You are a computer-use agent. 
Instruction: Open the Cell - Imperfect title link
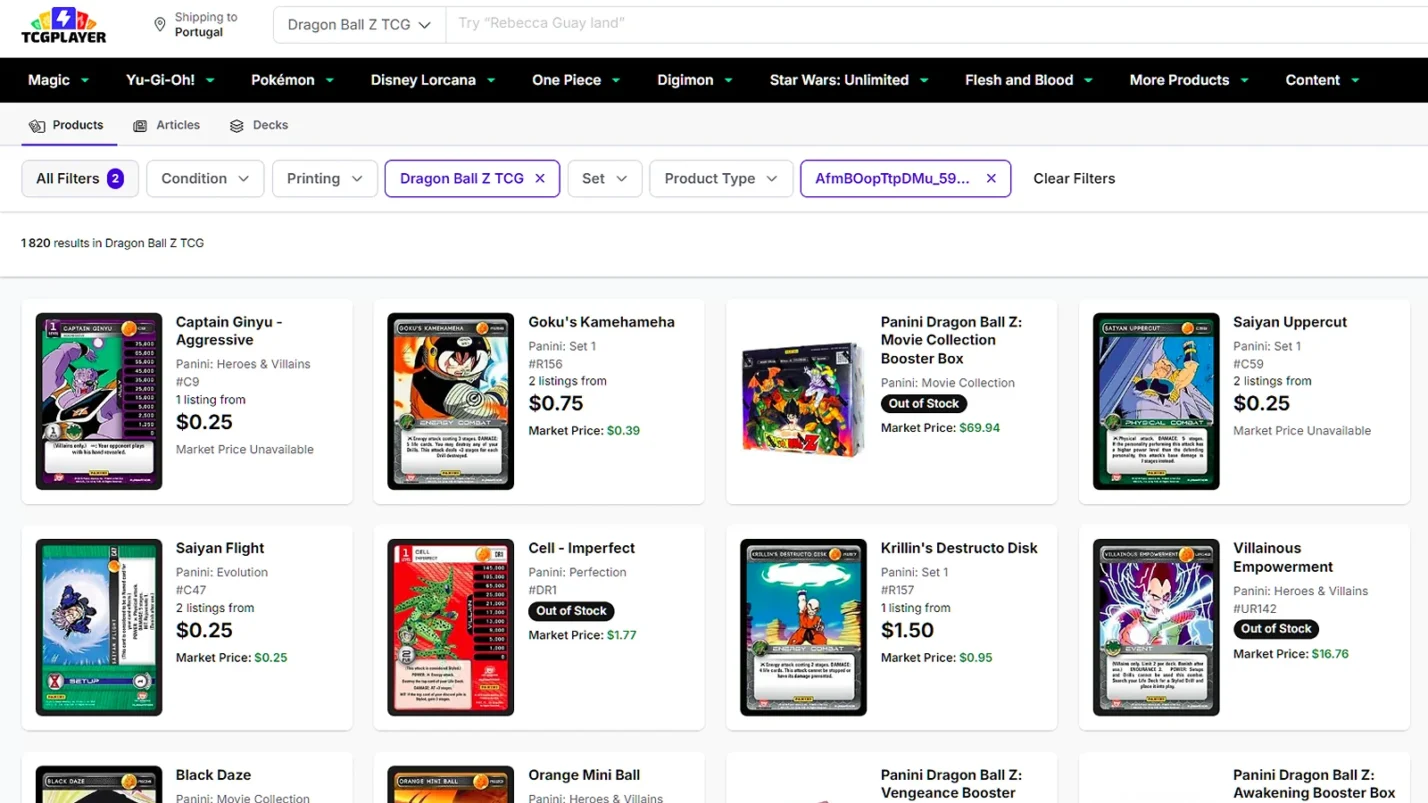(x=582, y=548)
